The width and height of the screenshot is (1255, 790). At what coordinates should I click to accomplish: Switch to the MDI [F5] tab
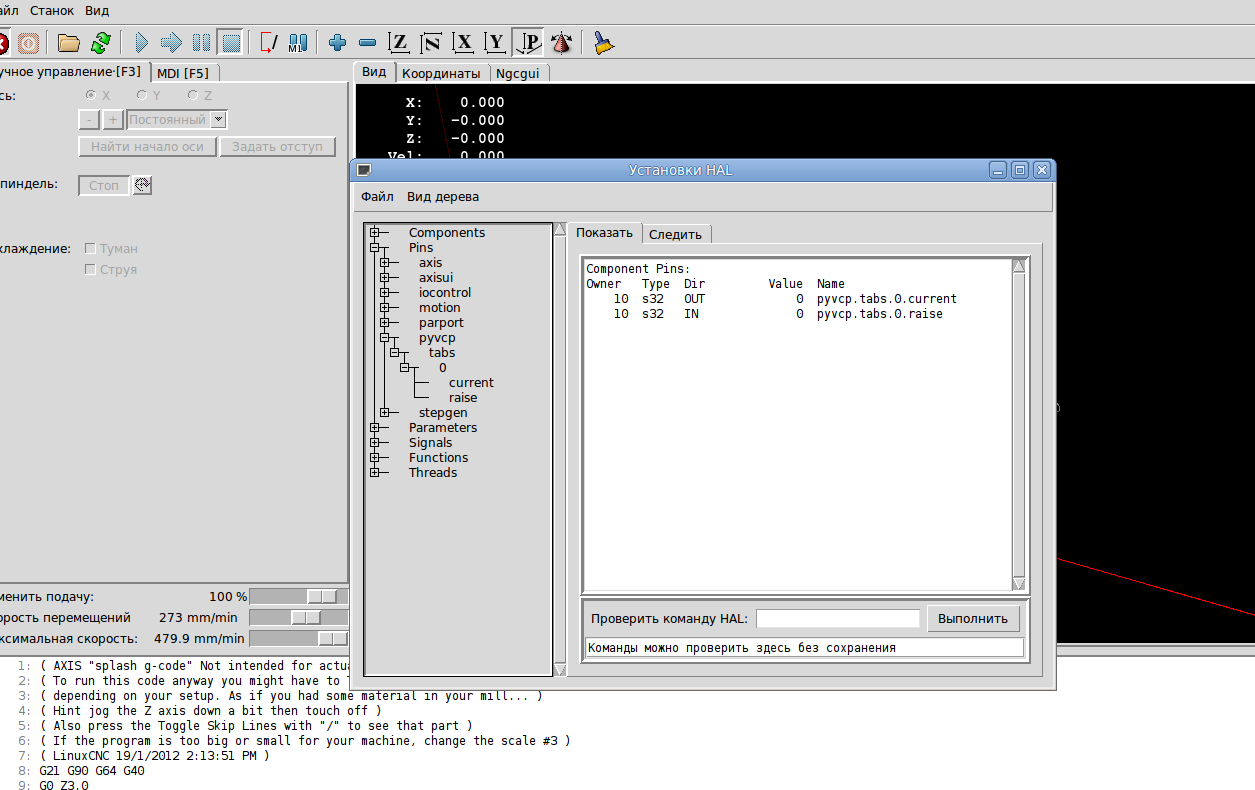point(186,72)
